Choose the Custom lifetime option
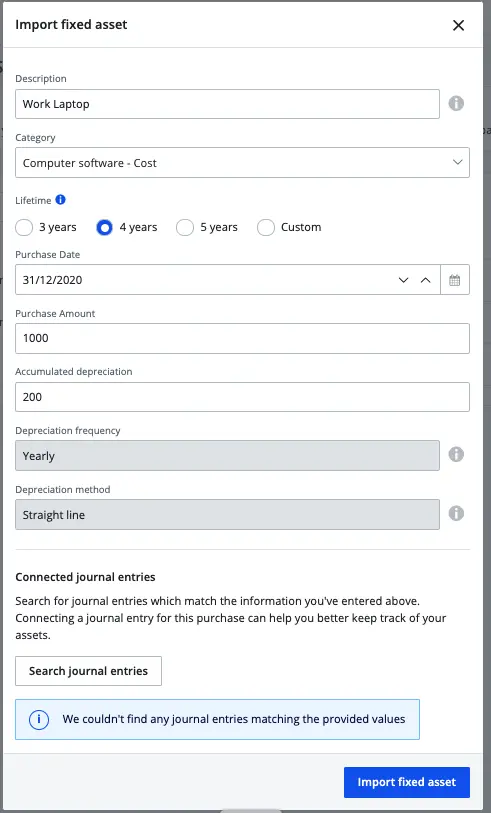The width and height of the screenshot is (491, 813). [x=266, y=227]
